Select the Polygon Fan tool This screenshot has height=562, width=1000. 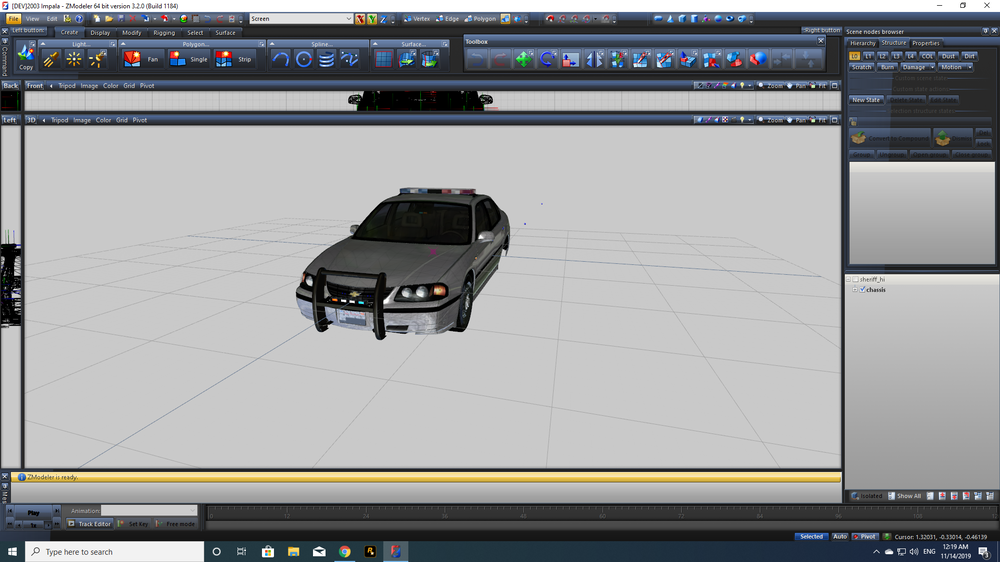141,59
